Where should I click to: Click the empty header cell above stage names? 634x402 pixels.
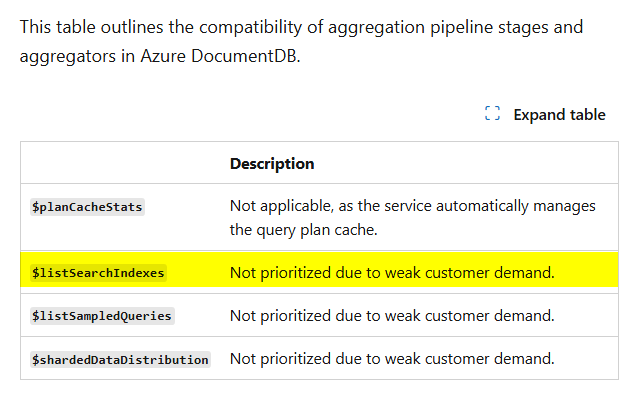coord(121,163)
